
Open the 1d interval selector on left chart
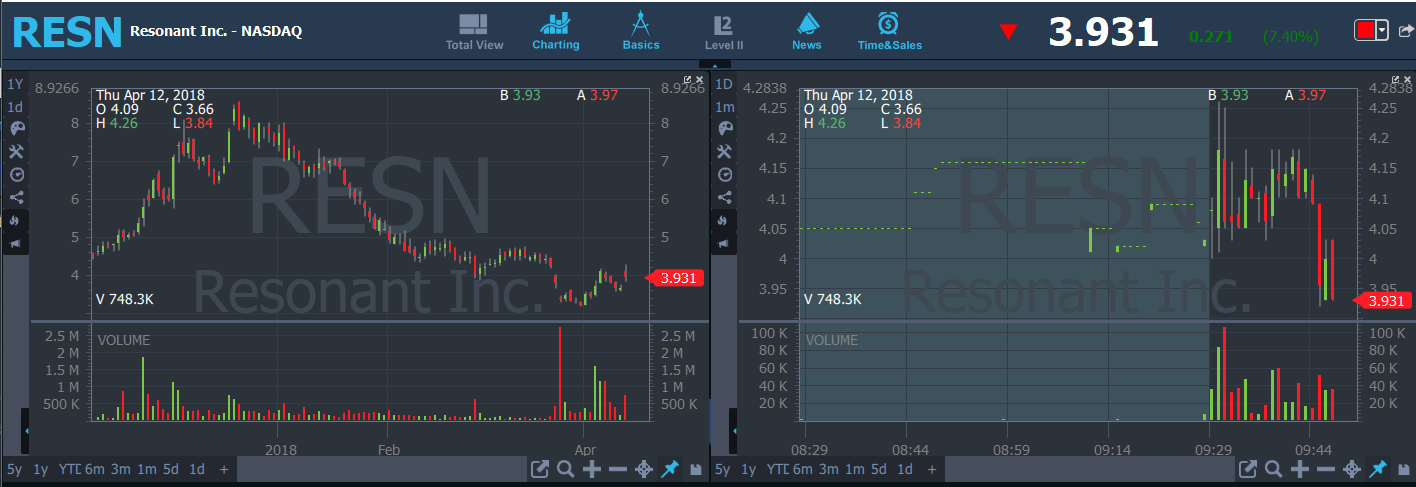pyautogui.click(x=15, y=107)
